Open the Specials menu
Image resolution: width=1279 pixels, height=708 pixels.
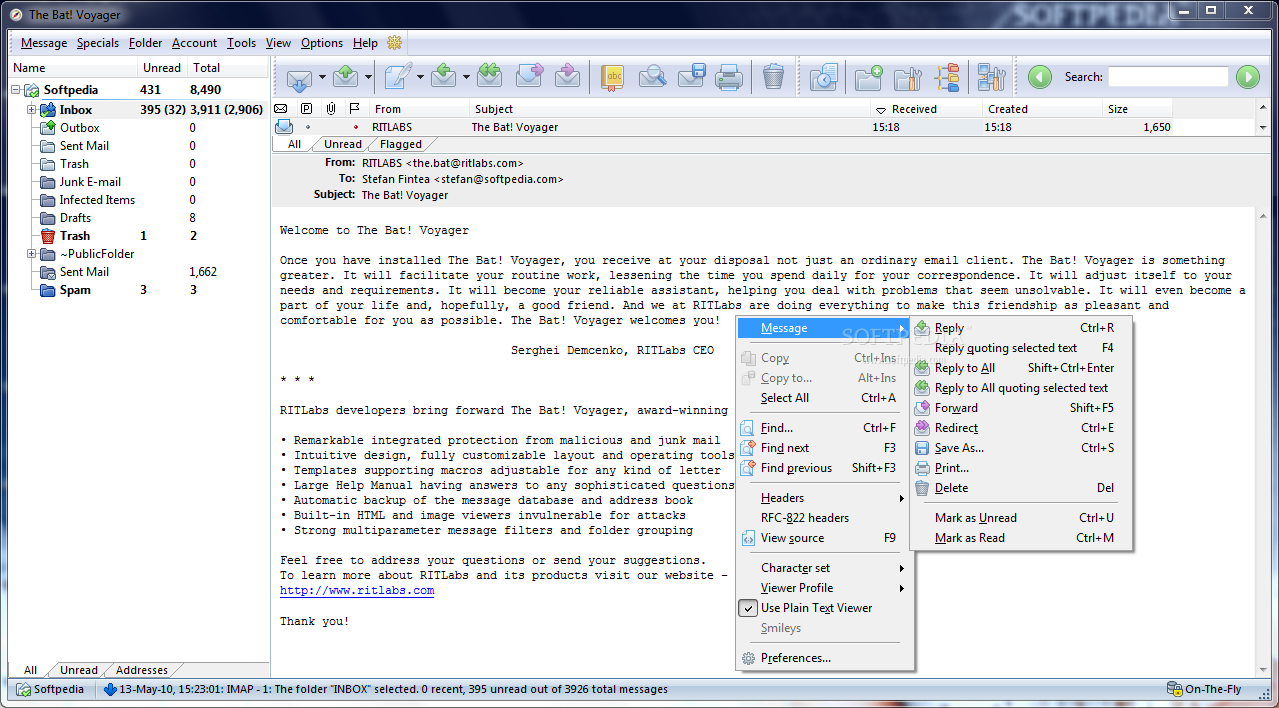point(98,43)
